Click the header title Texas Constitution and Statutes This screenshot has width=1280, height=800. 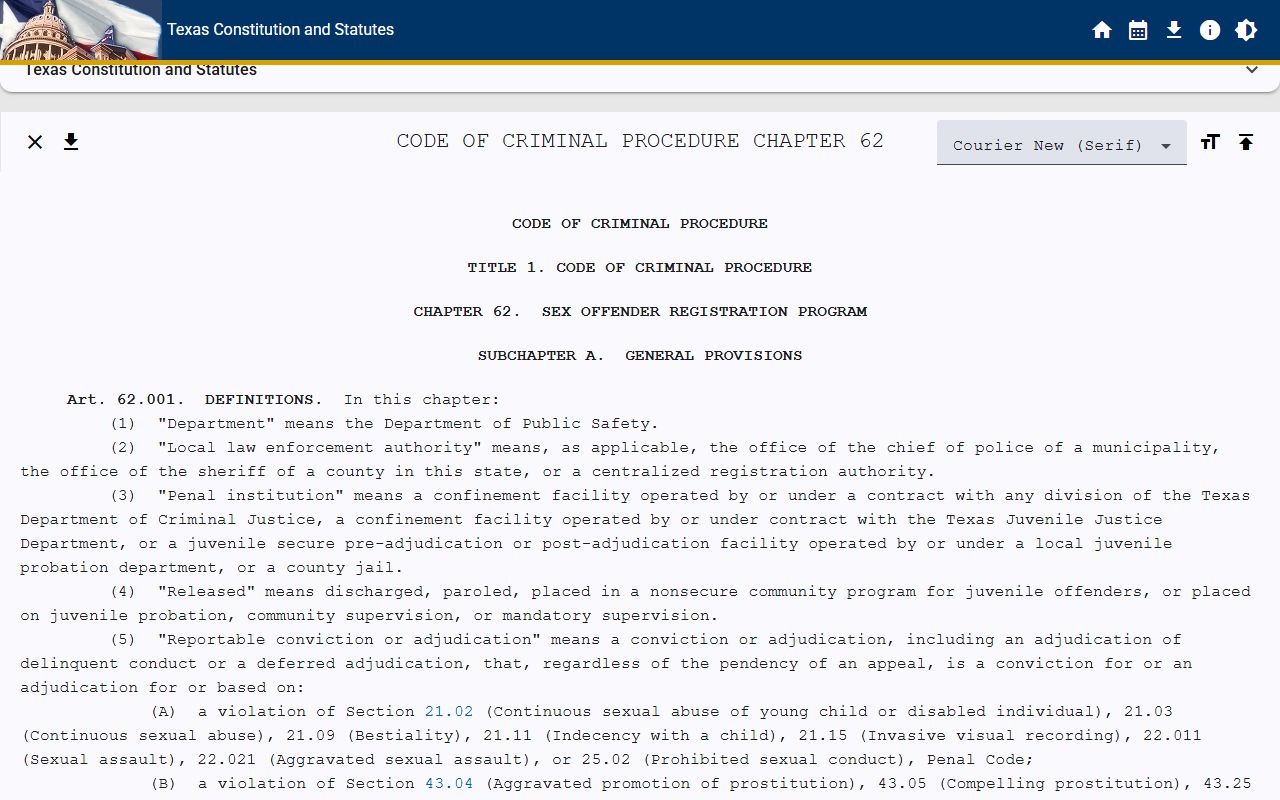[x=280, y=30]
